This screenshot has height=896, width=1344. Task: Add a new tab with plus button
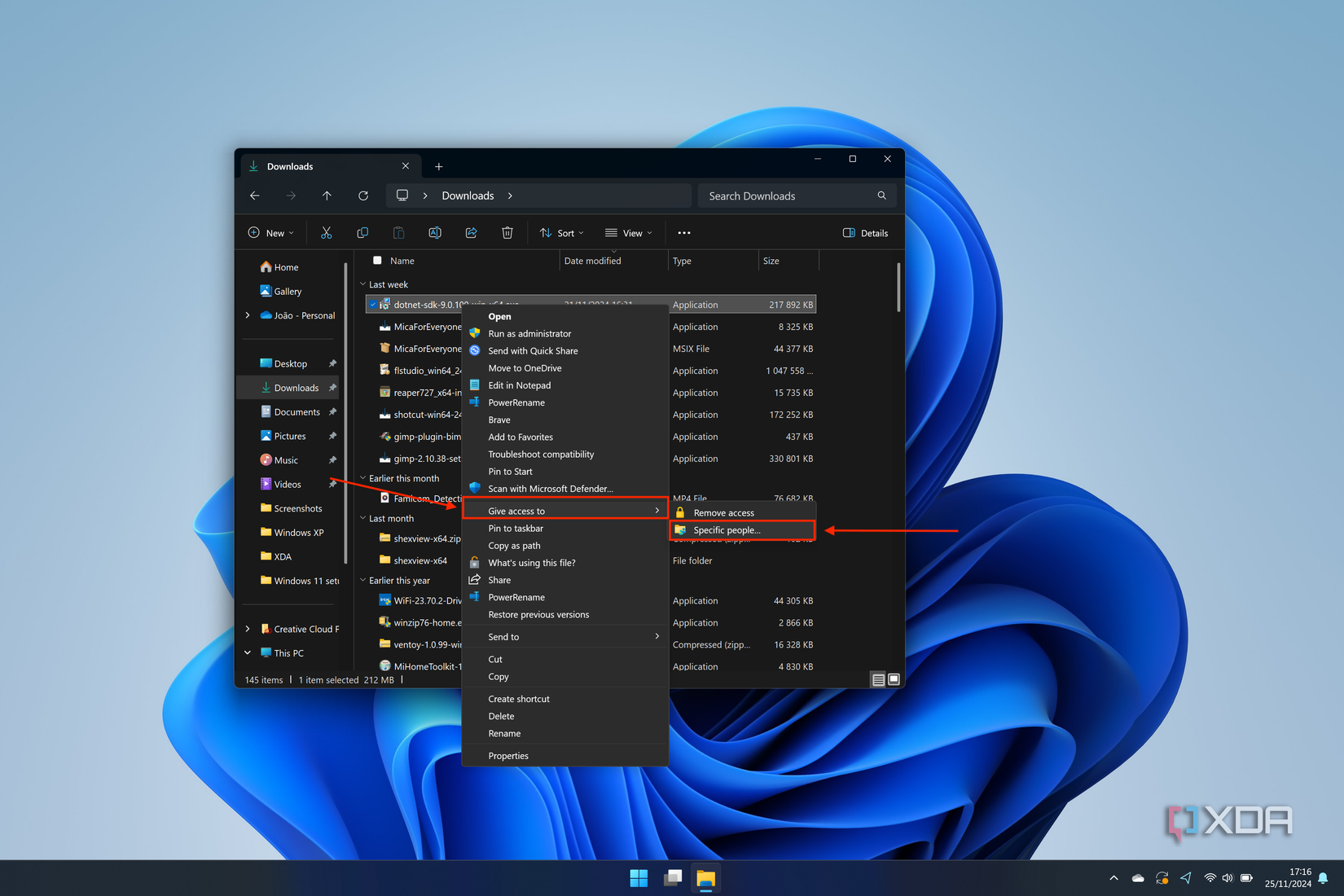(439, 166)
